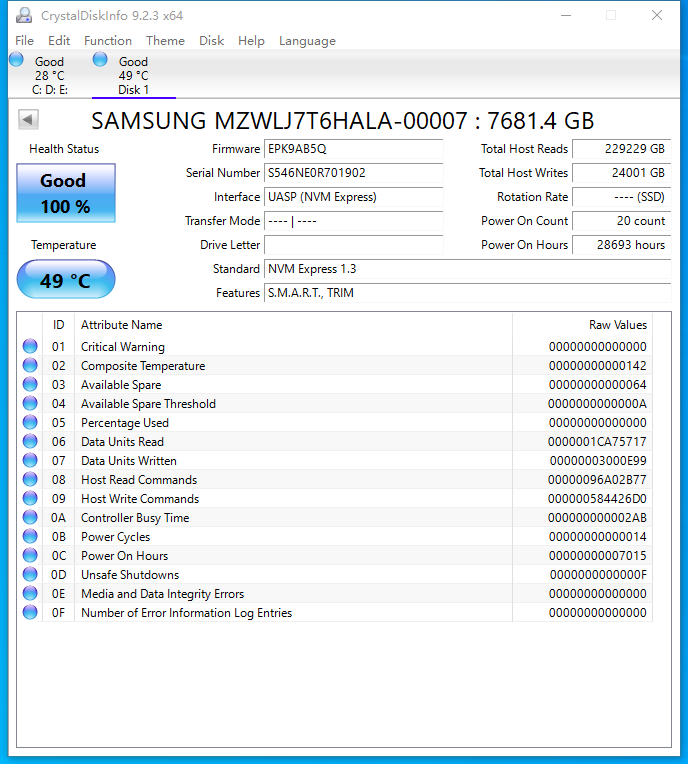Click the Standard field NVM Express 1.3

(x=468, y=268)
